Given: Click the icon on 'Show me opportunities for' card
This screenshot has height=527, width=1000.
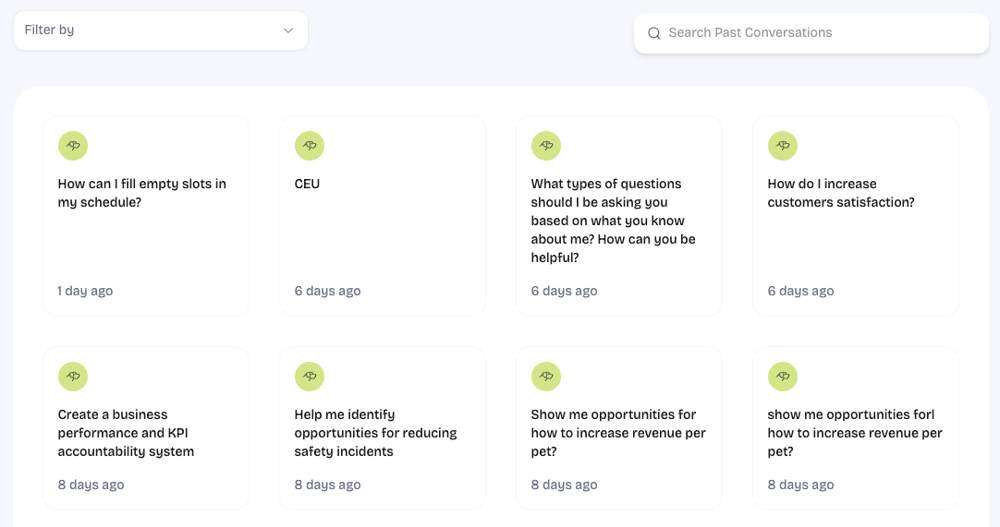Looking at the screenshot, I should pyautogui.click(x=546, y=376).
